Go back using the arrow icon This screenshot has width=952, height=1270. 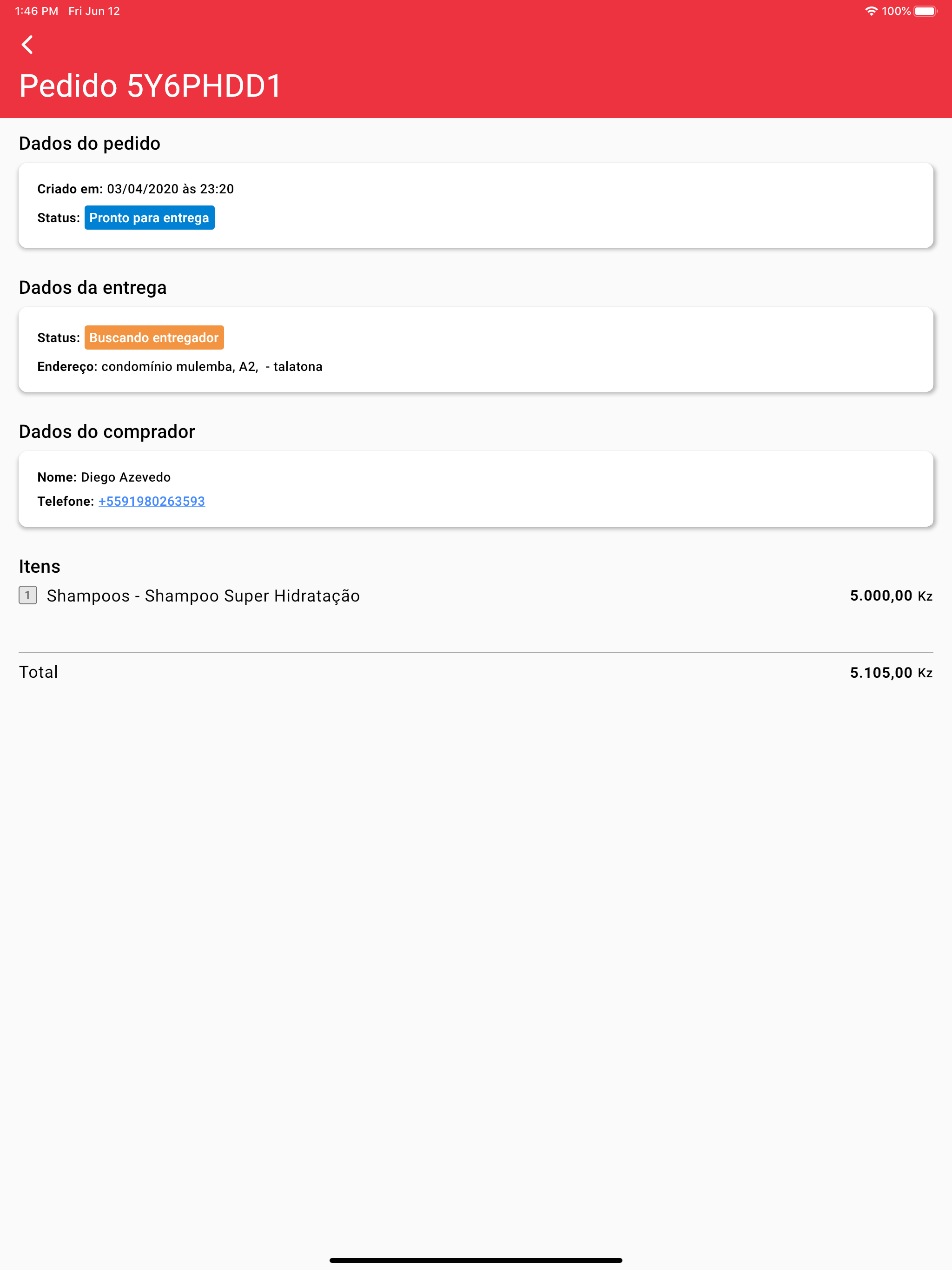pos(27,44)
